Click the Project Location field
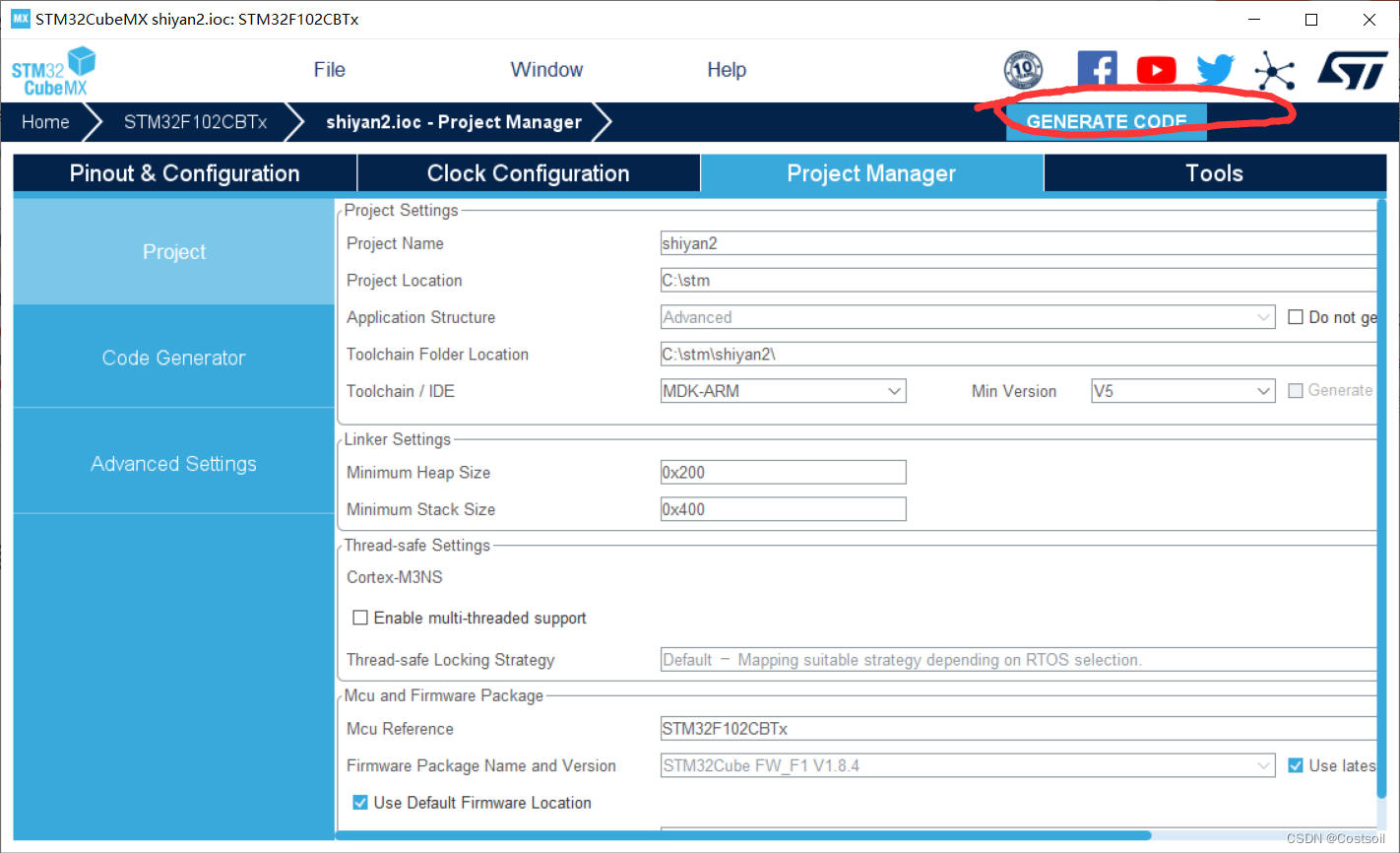 click(1018, 281)
